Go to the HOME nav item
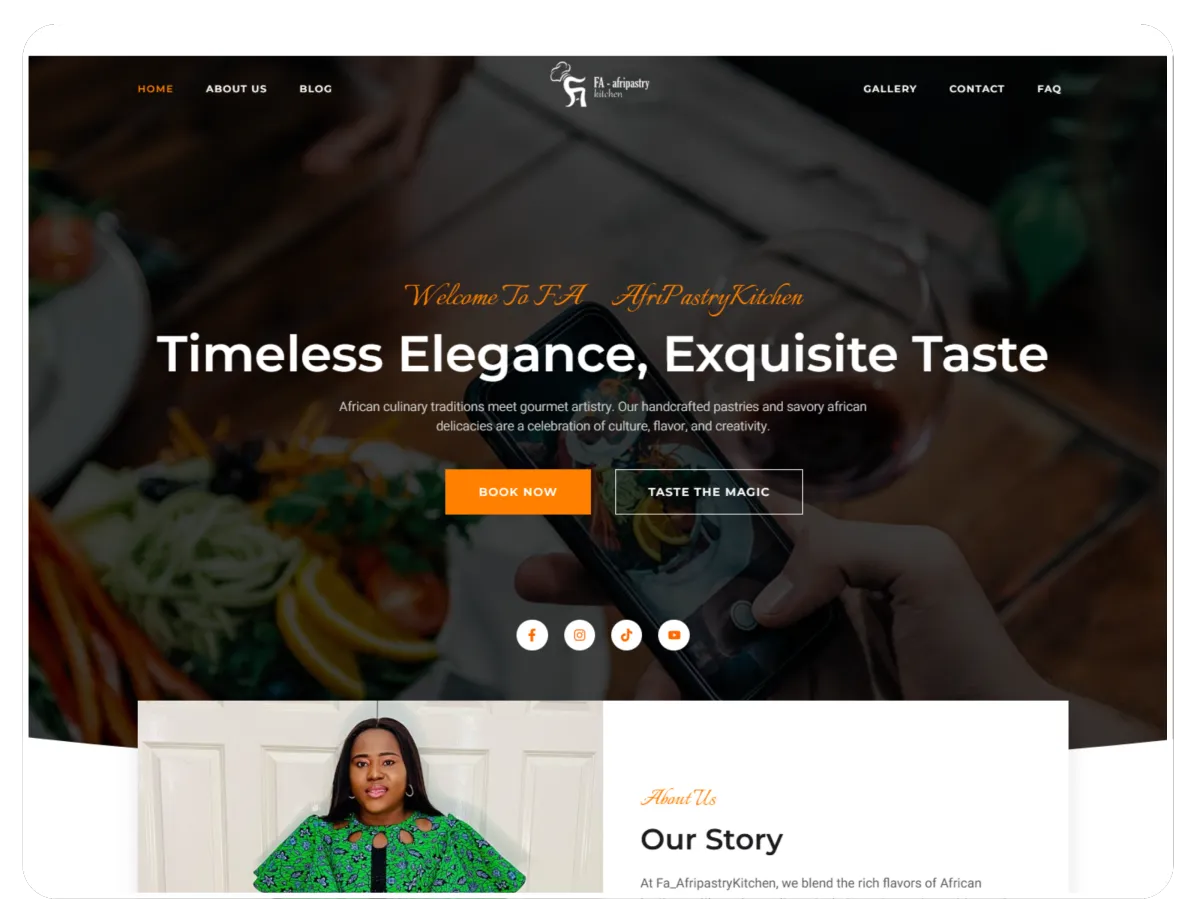The height and width of the screenshot is (921, 1200). tap(155, 89)
